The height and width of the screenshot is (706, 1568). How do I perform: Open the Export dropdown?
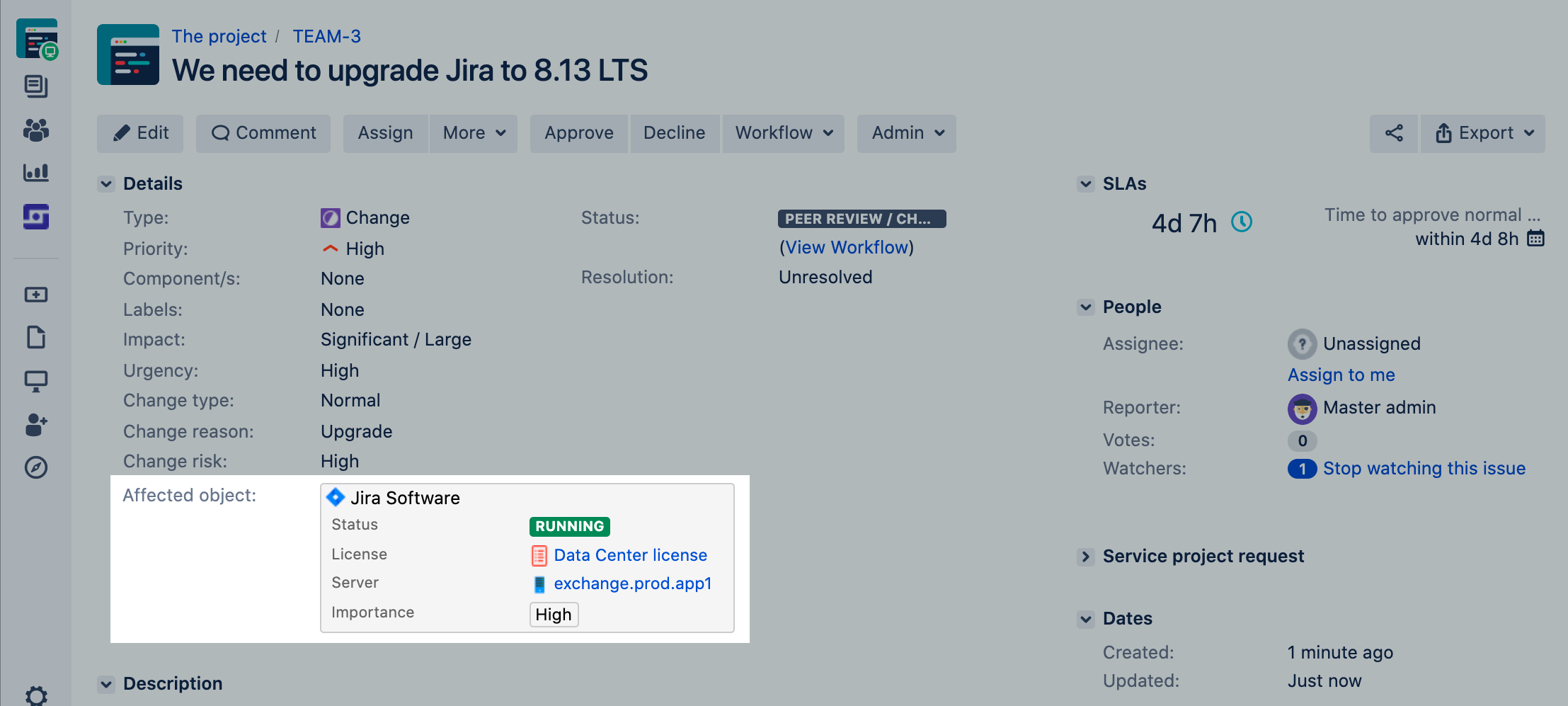coord(1483,133)
